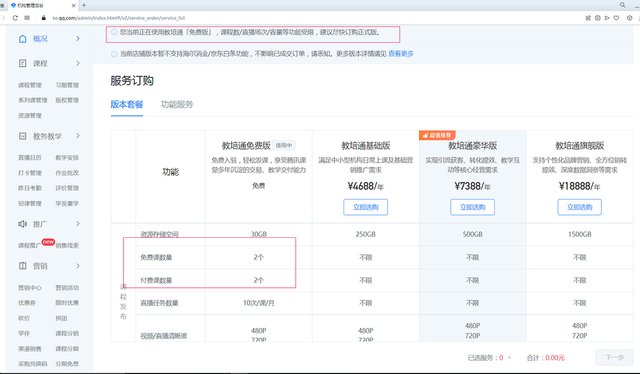The image size is (640, 374).
Task: Click the 直播任务数量 row label
Action: pos(160,303)
